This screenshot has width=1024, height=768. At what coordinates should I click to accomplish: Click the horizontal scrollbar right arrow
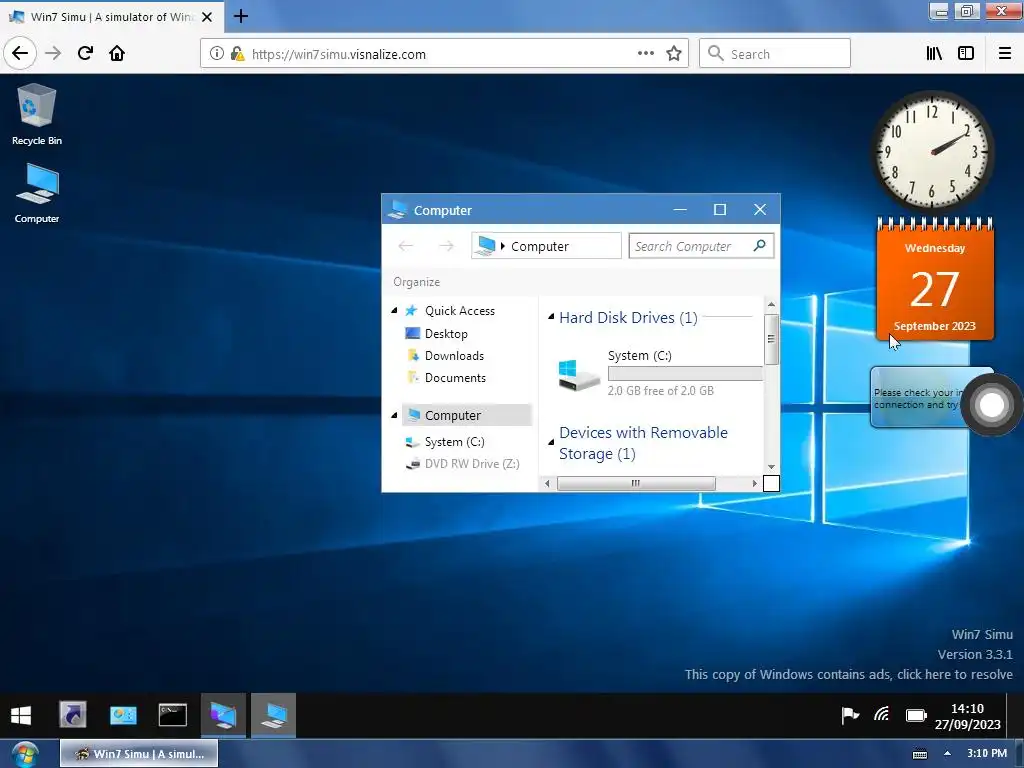754,484
